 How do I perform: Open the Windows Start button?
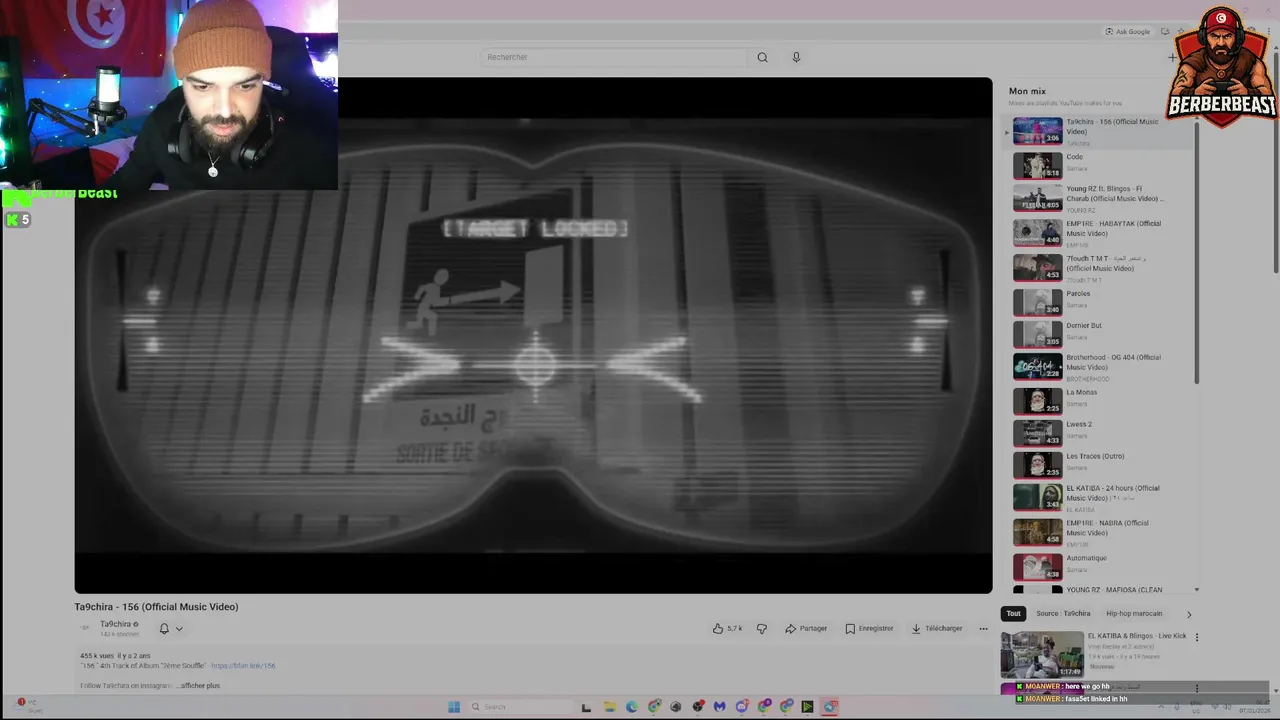pos(454,707)
